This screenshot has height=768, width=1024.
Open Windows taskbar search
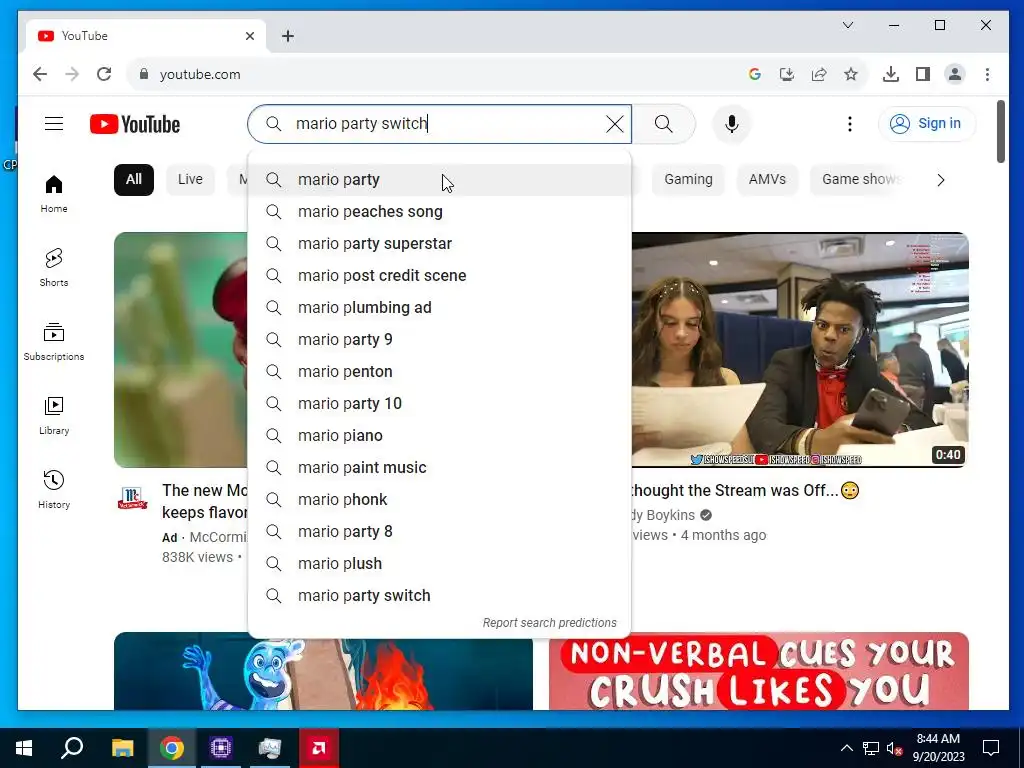(x=72, y=748)
